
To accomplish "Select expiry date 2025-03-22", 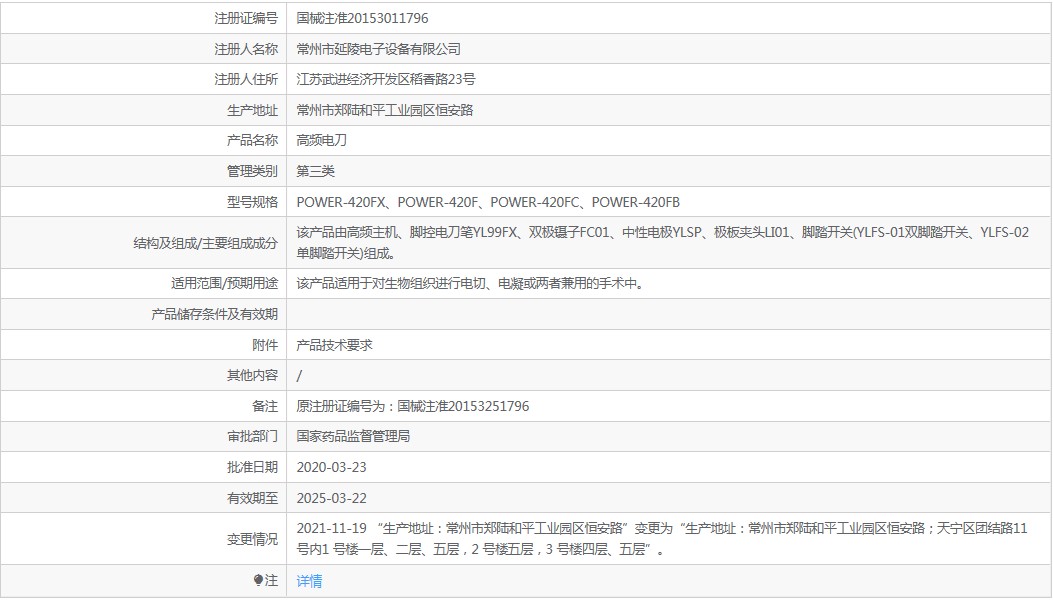I will coord(332,498).
